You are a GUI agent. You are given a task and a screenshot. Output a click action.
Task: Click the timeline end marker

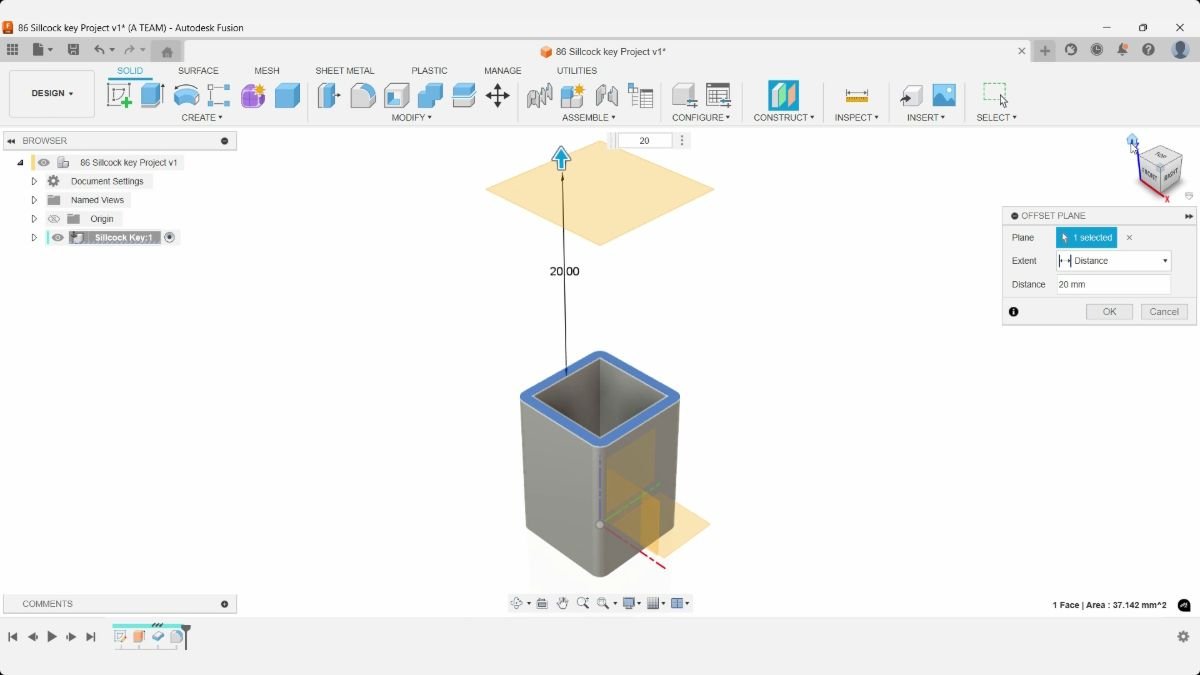pos(186,636)
